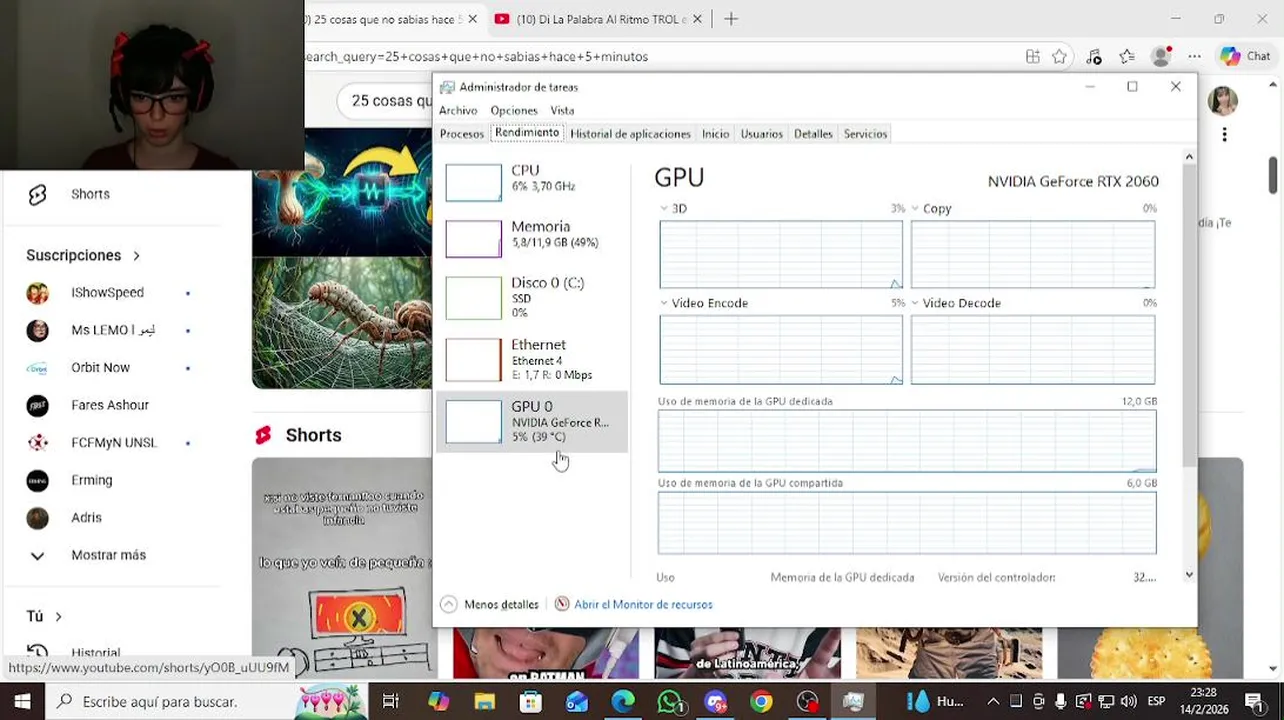Viewport: 1284px width, 720px height.
Task: Select the Ethernet performance entry
Action: [x=531, y=359]
